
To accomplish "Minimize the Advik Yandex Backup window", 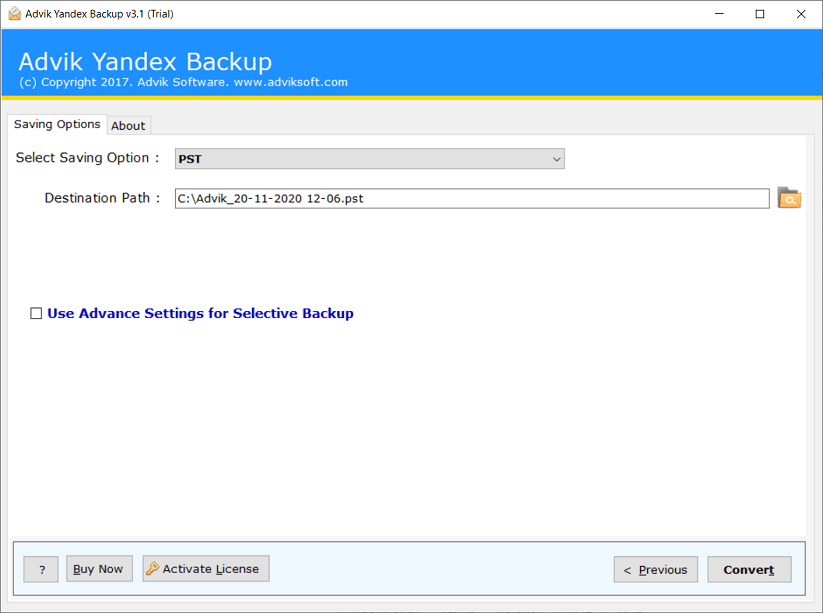I will (719, 14).
